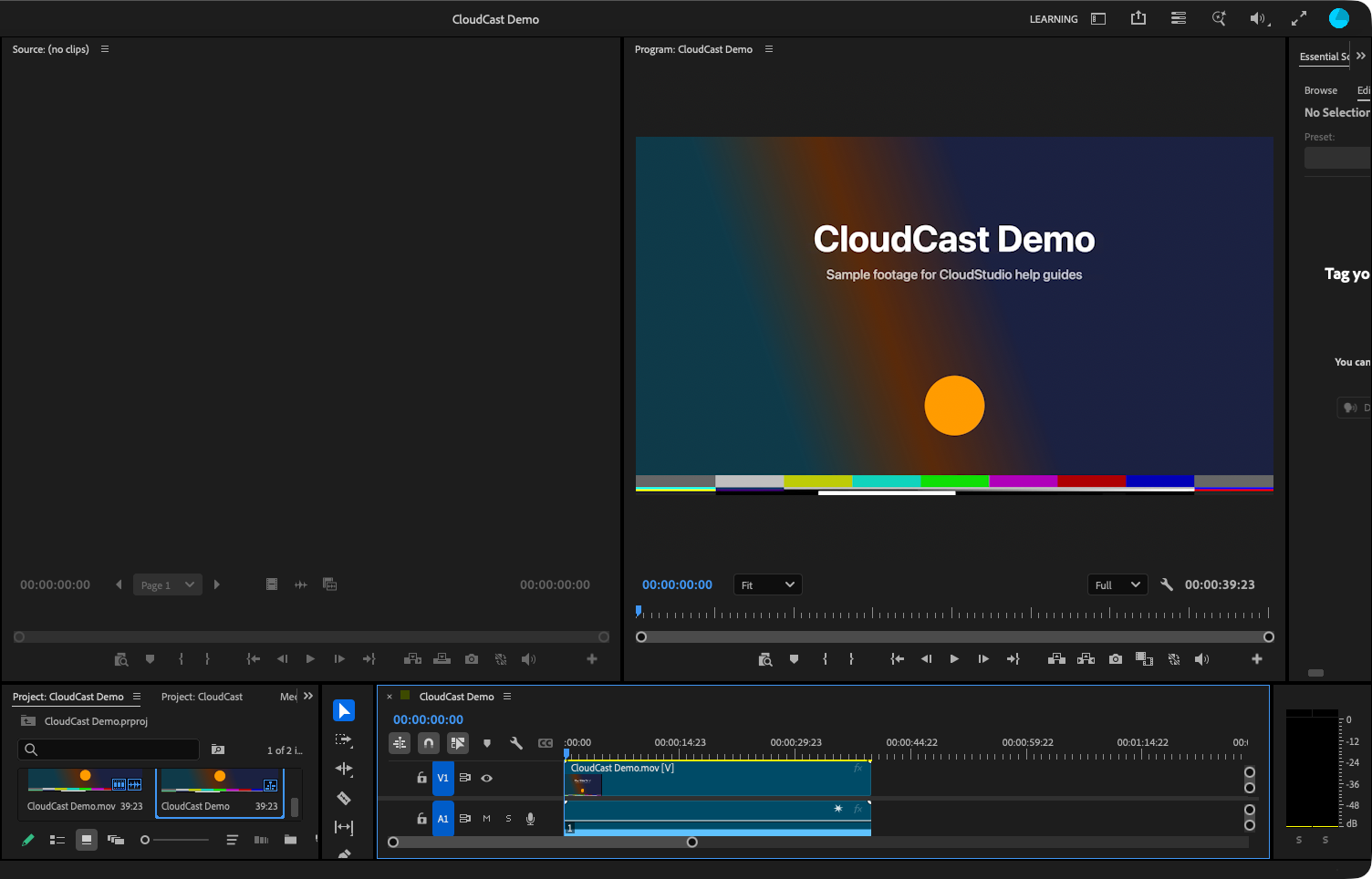Click the Program monitor zoom scroll bar
1372x879 pixels.
954,637
